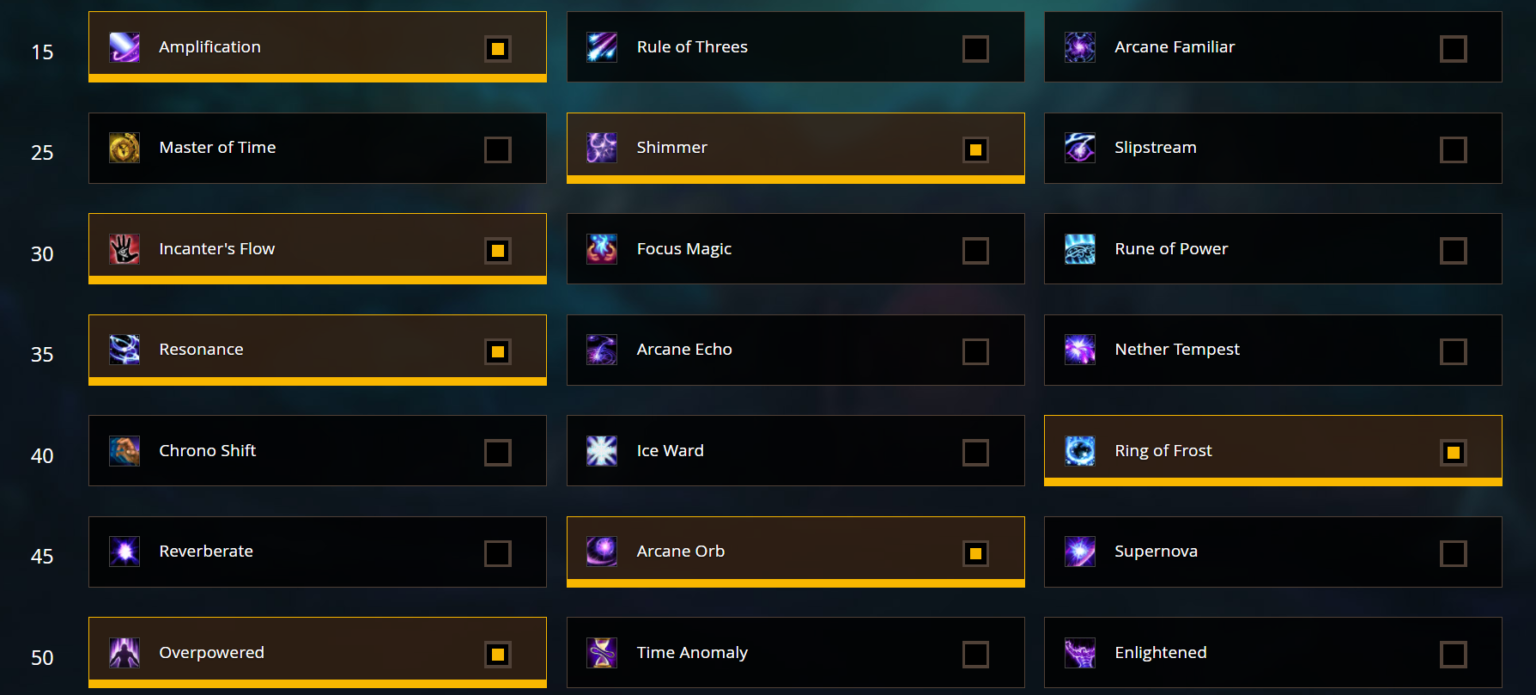Deselect the Ring of Frost checkbox

(x=1453, y=453)
